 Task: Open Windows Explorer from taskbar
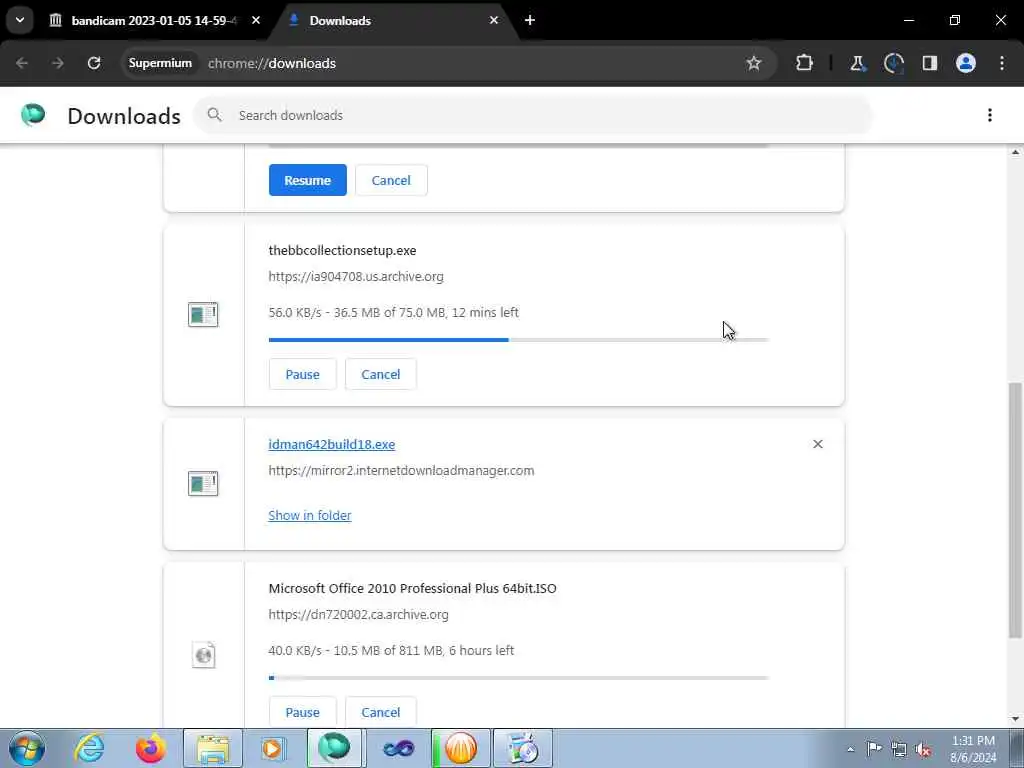pyautogui.click(x=213, y=748)
